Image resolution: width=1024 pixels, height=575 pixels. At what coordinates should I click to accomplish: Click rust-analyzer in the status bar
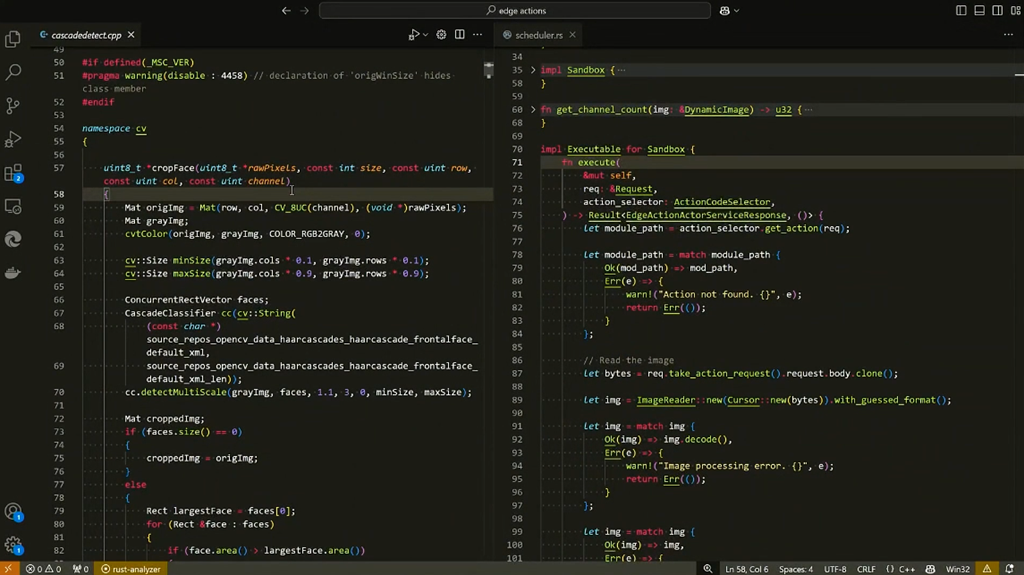tap(131, 569)
